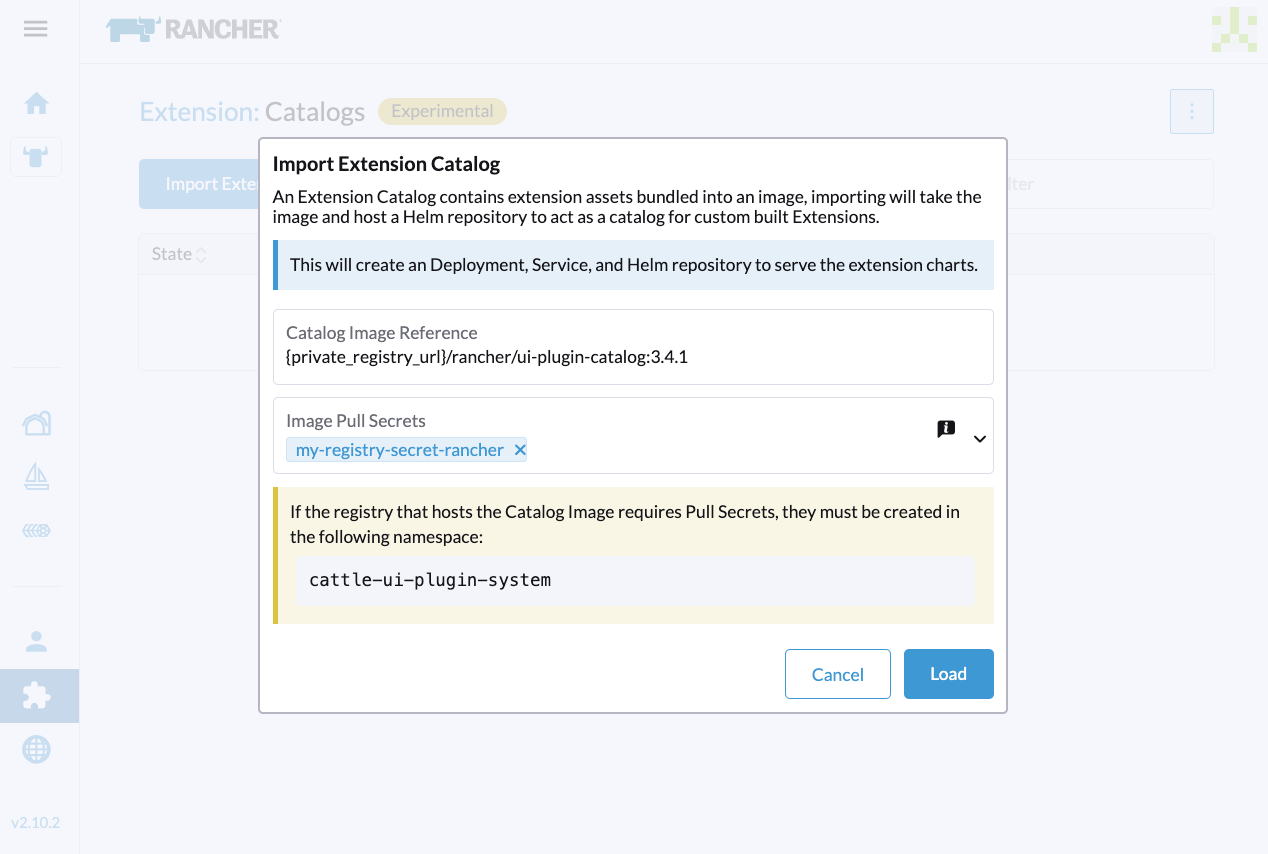Remove my-registry-secret-rancher by clicking its X
Screen dimensions: 1268x854
519,450
